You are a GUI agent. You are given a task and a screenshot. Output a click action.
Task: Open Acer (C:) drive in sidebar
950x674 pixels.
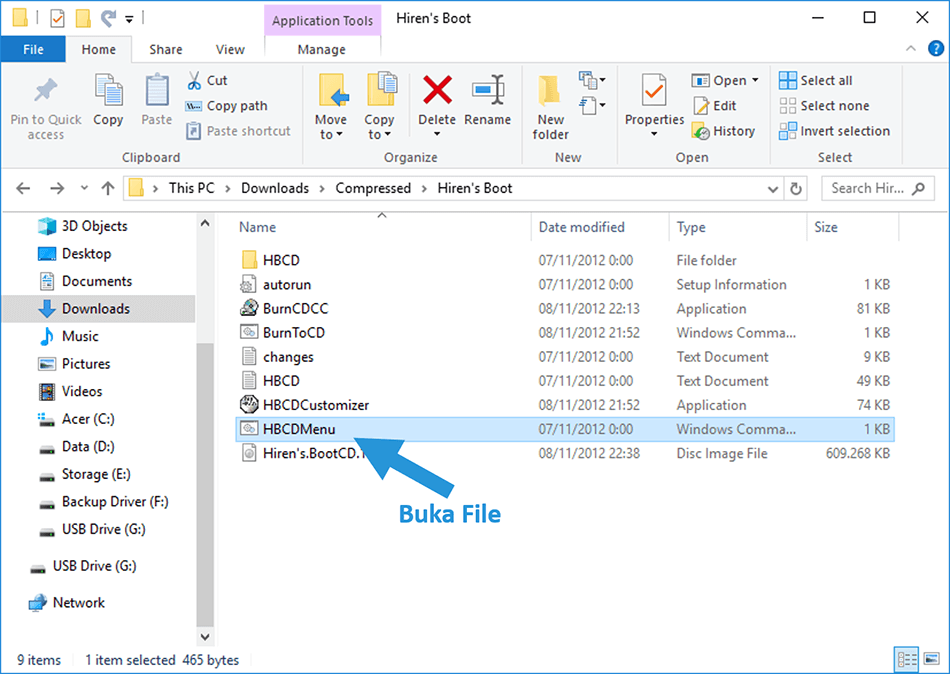(x=76, y=419)
